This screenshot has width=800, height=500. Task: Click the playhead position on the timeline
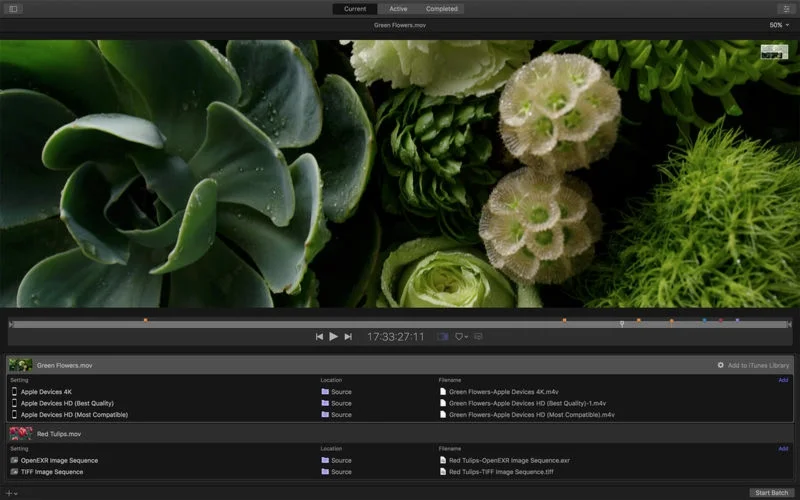(x=622, y=323)
